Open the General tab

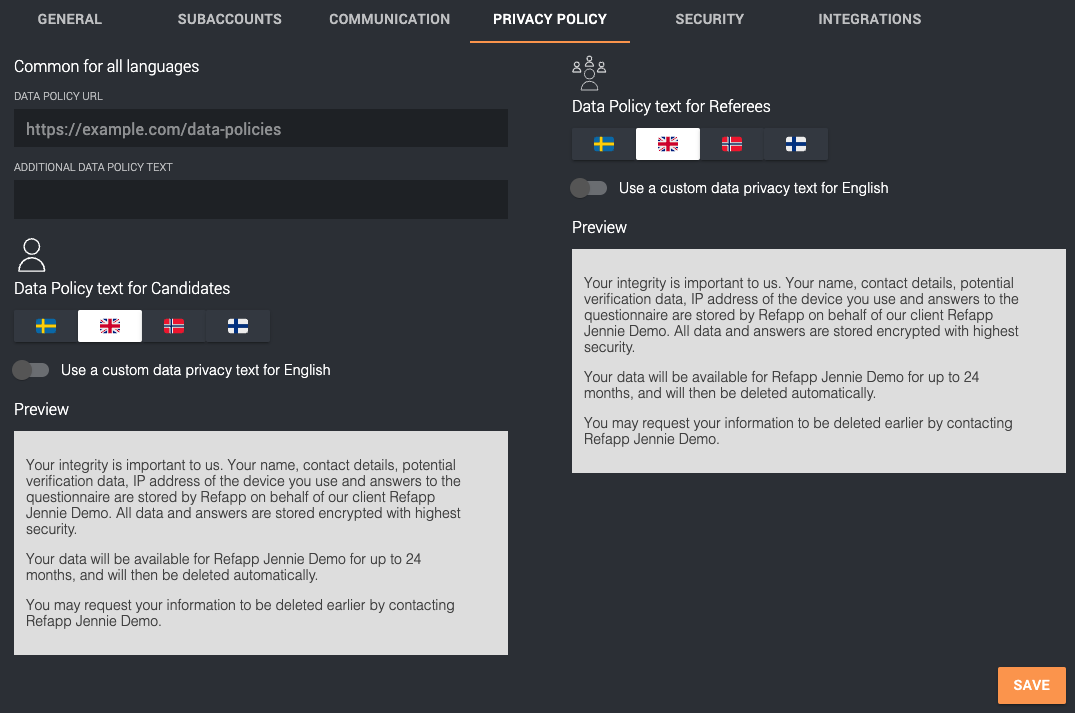(70, 19)
